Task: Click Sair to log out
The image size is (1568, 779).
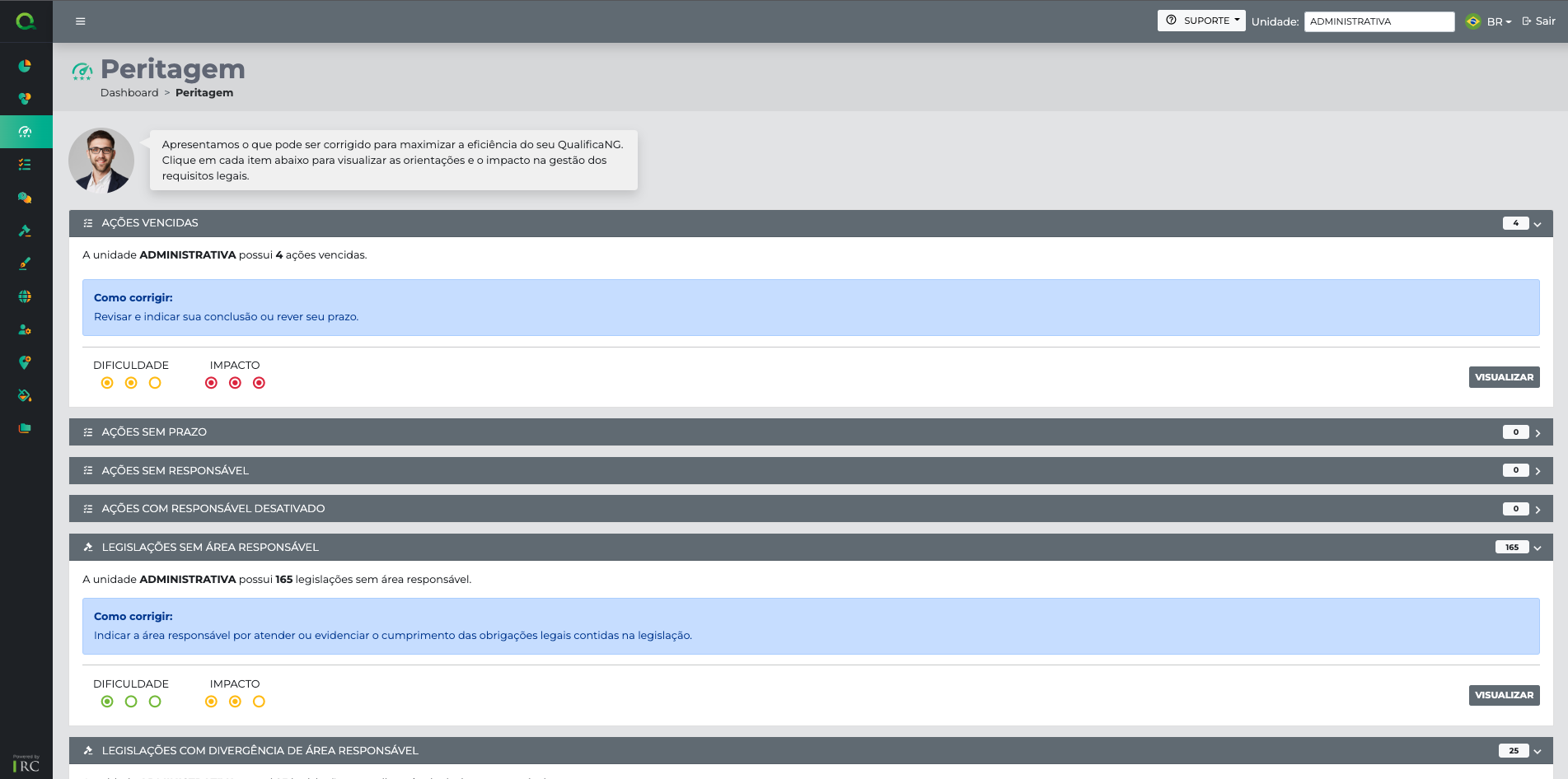Action: tap(1539, 21)
